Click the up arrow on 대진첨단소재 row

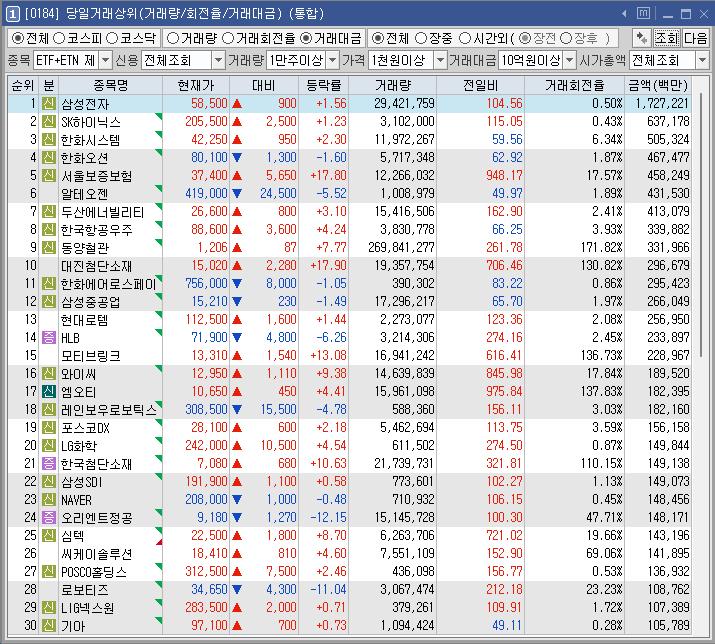[237, 265]
